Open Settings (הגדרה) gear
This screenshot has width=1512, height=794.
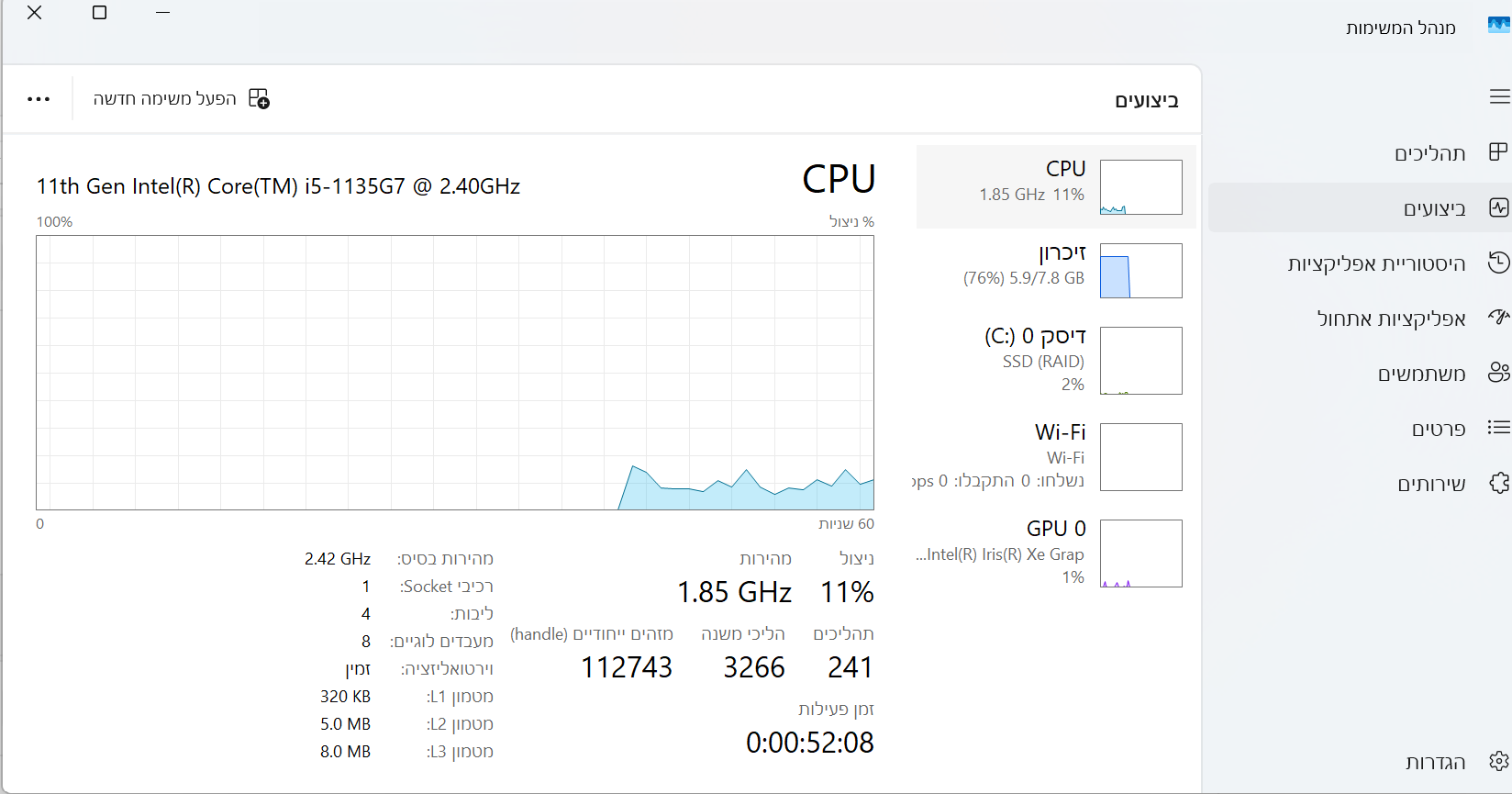[x=1498, y=761]
